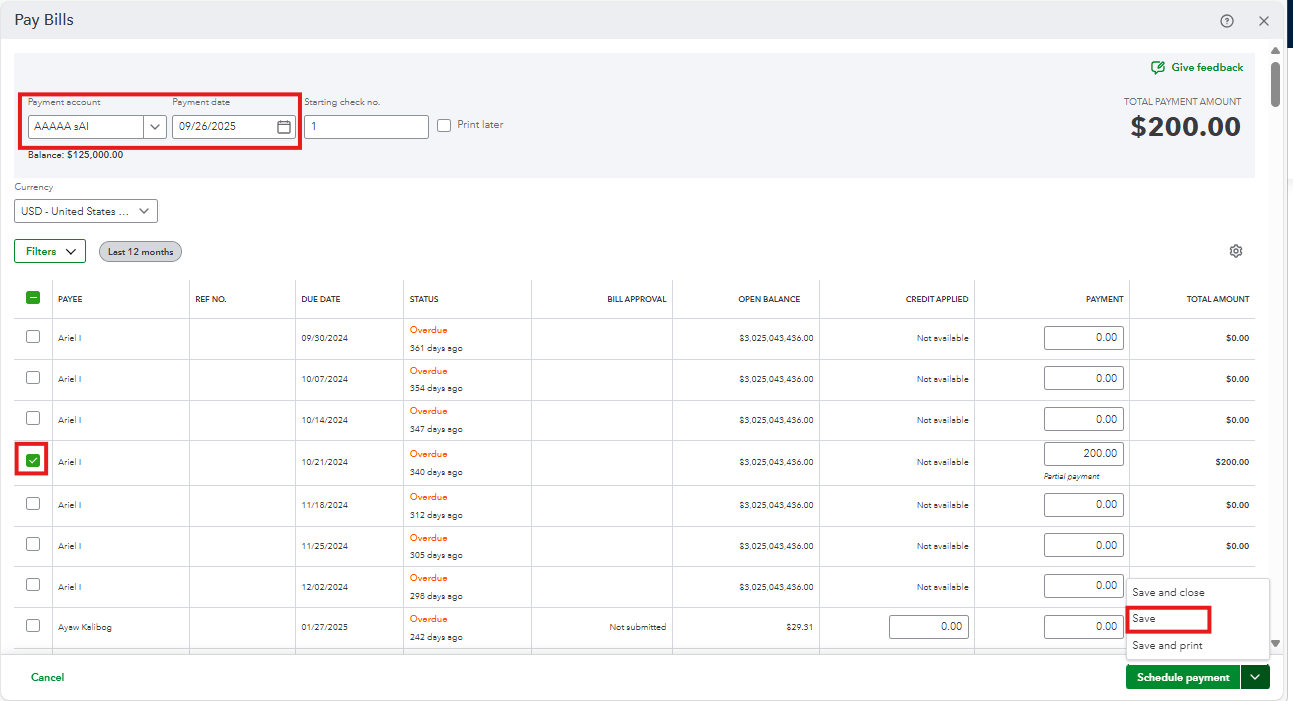Edit the 200.00 payment field
The height and width of the screenshot is (701, 1293).
click(1084, 453)
